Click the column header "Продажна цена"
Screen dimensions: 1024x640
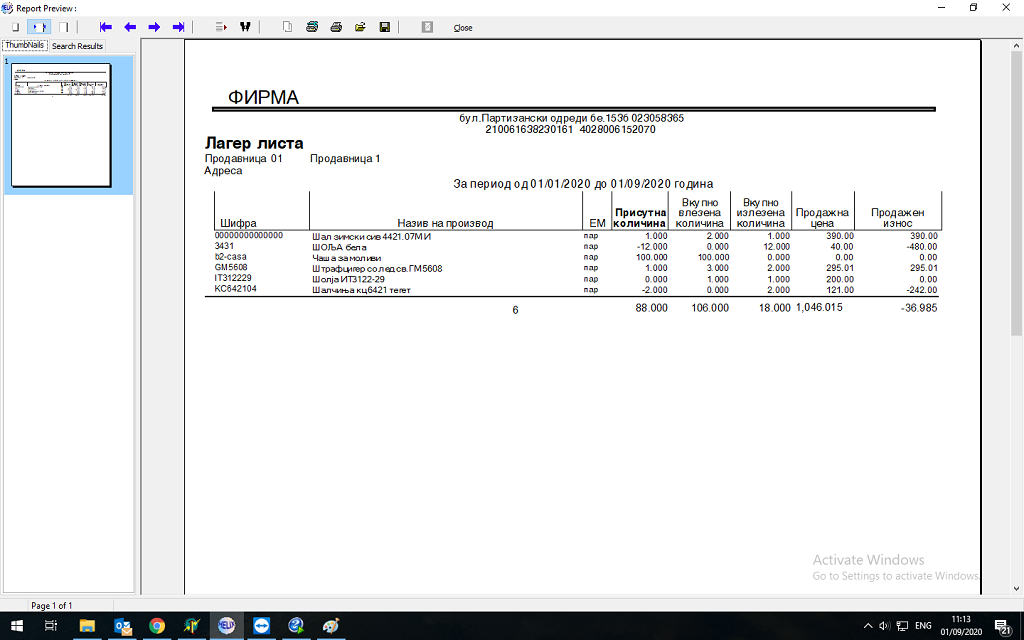[x=822, y=218]
